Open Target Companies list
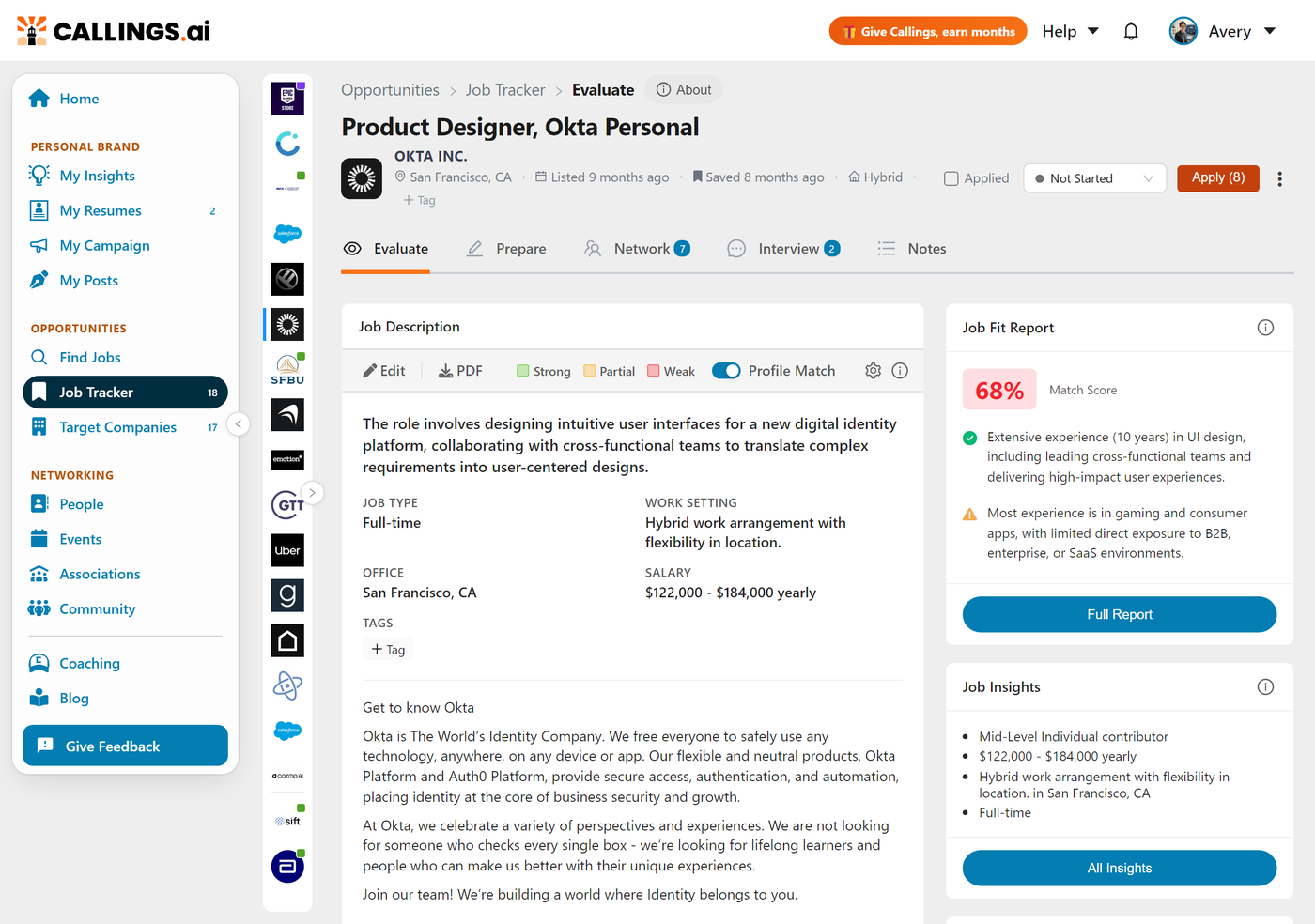The image size is (1315, 924). click(x=117, y=427)
